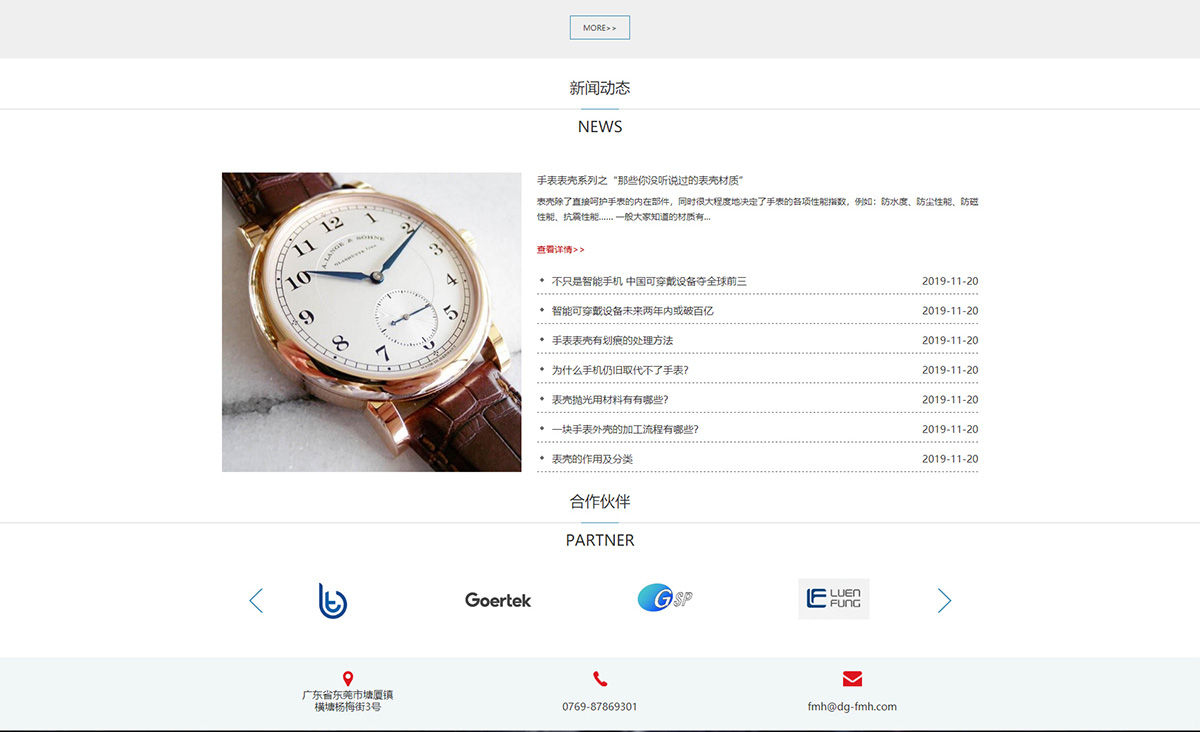Click the 合作伙伴 PARTNER section heading
The width and height of the screenshot is (1200, 732).
tap(599, 501)
